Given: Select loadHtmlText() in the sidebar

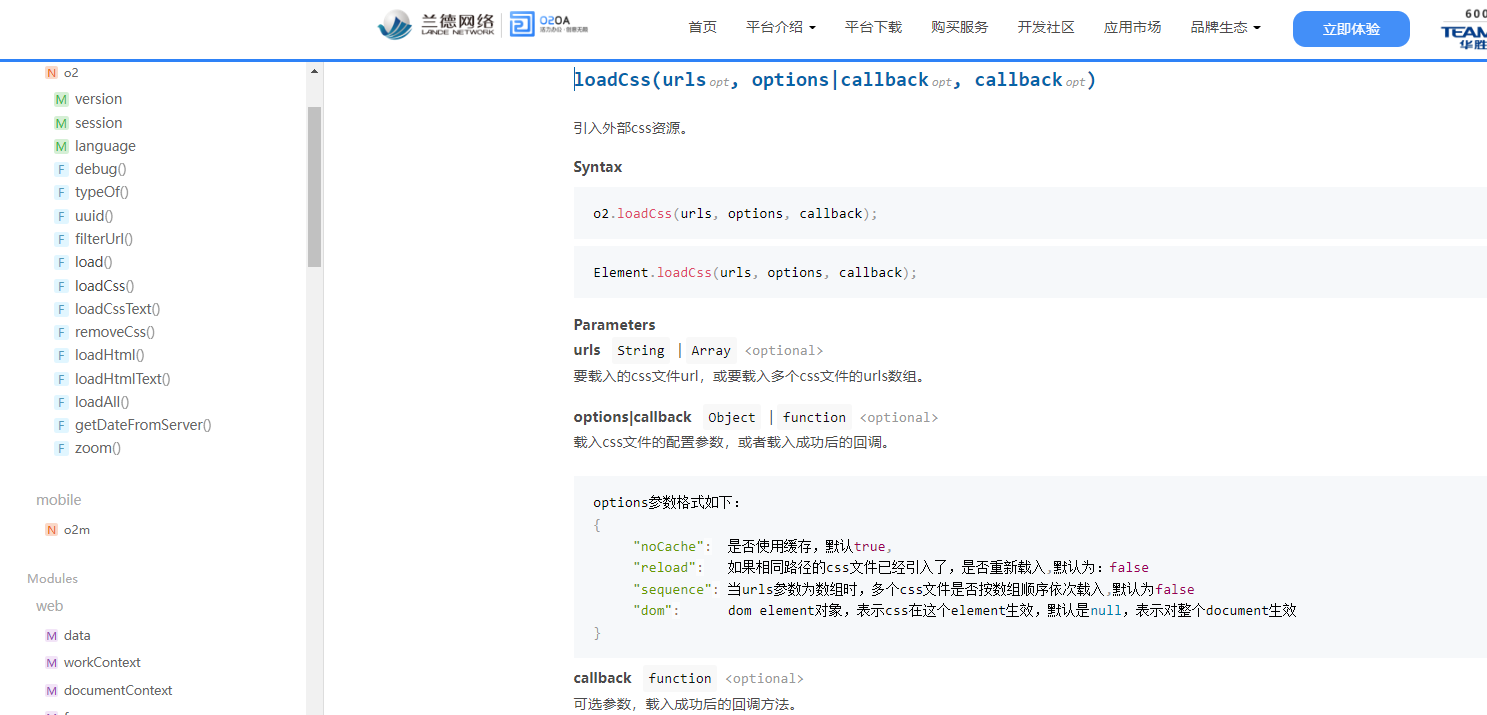Looking at the screenshot, I should 123,379.
